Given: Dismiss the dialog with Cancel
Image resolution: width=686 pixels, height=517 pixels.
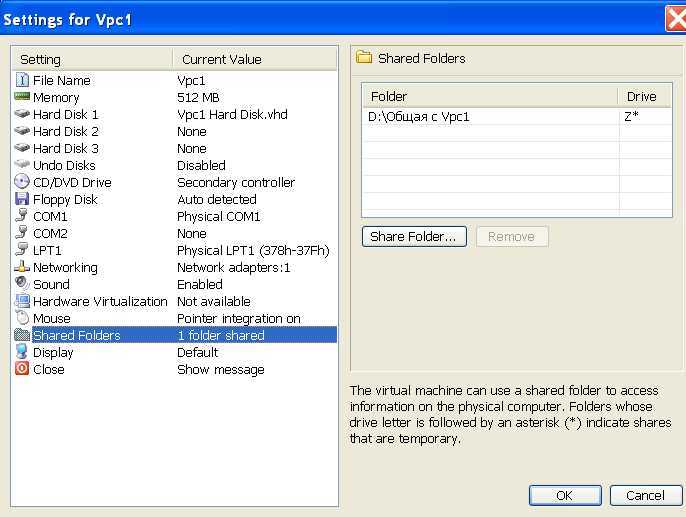Looking at the screenshot, I should (x=646, y=495).
